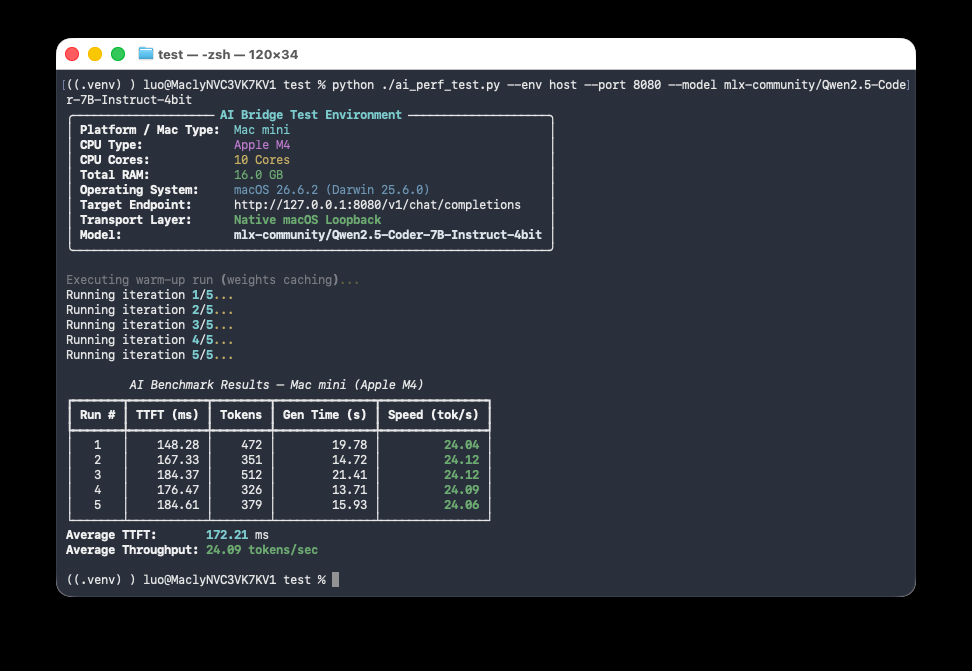The height and width of the screenshot is (671, 972).
Task: Click the yellow minimize window button
Action: (x=95, y=55)
